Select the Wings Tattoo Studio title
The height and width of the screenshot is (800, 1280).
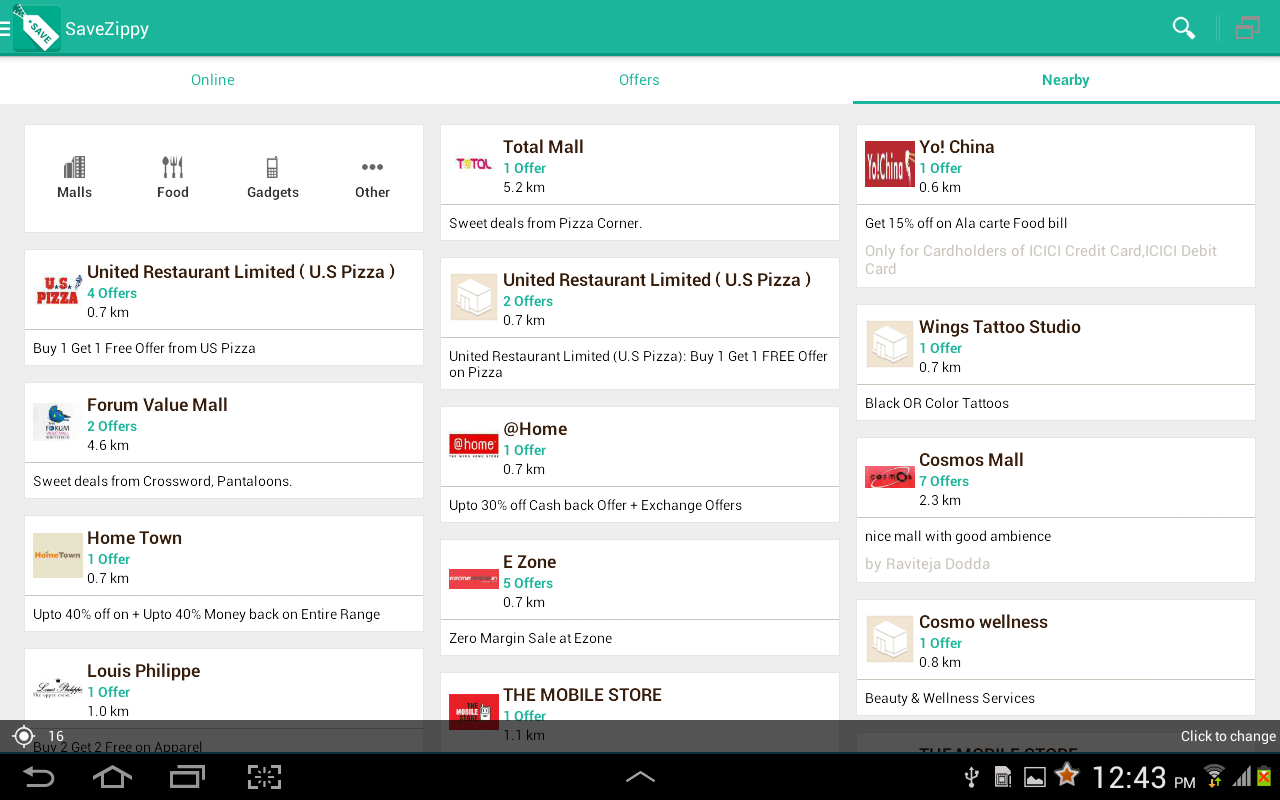click(x=1000, y=327)
